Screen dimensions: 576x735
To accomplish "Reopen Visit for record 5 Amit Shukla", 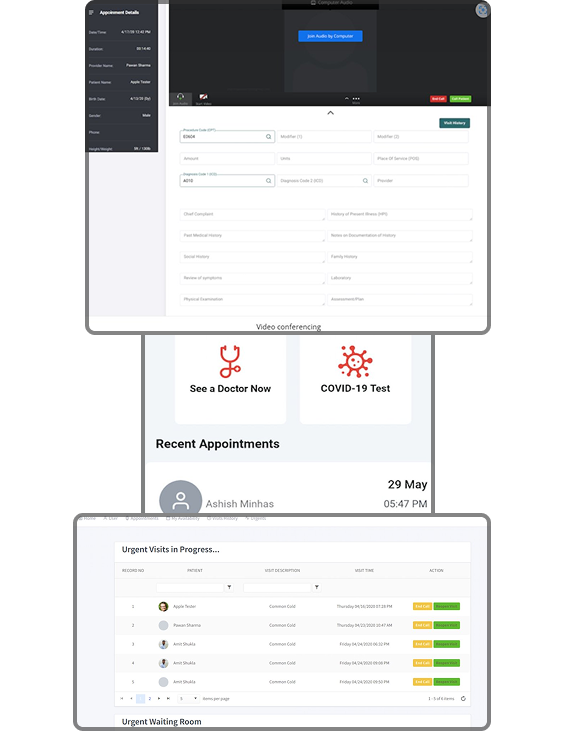I will point(447,682).
